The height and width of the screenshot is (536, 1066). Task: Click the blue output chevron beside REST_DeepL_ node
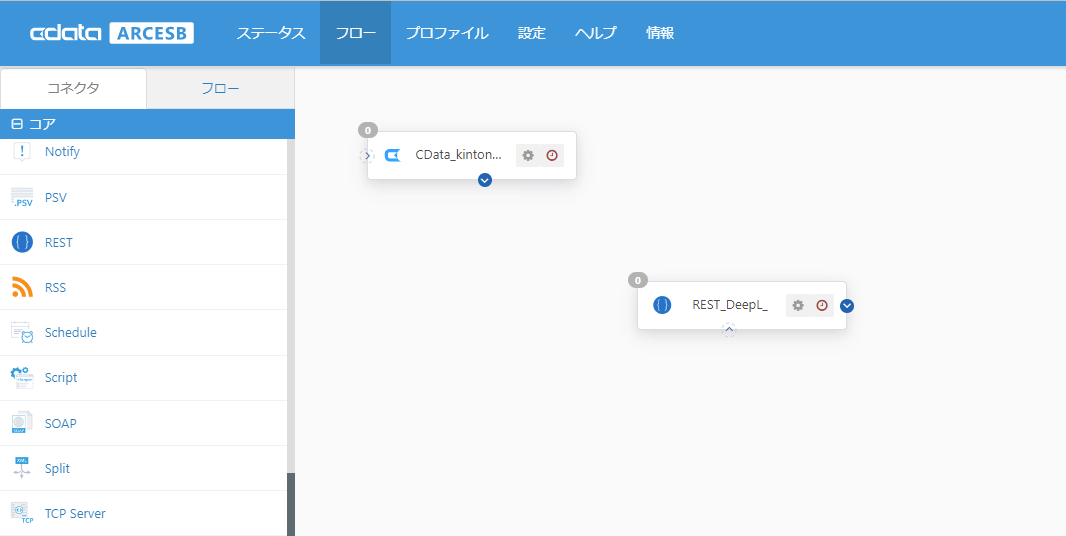(x=846, y=305)
